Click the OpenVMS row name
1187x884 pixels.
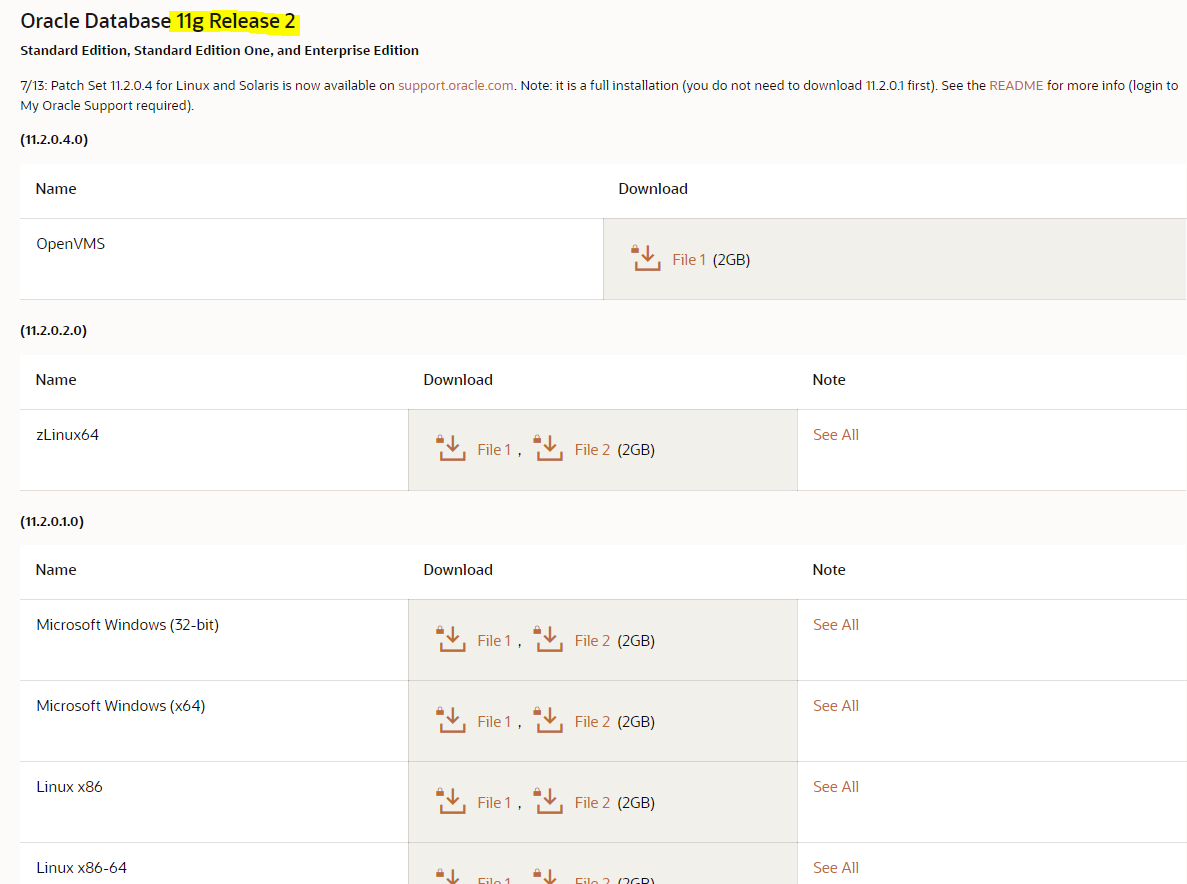tap(70, 244)
